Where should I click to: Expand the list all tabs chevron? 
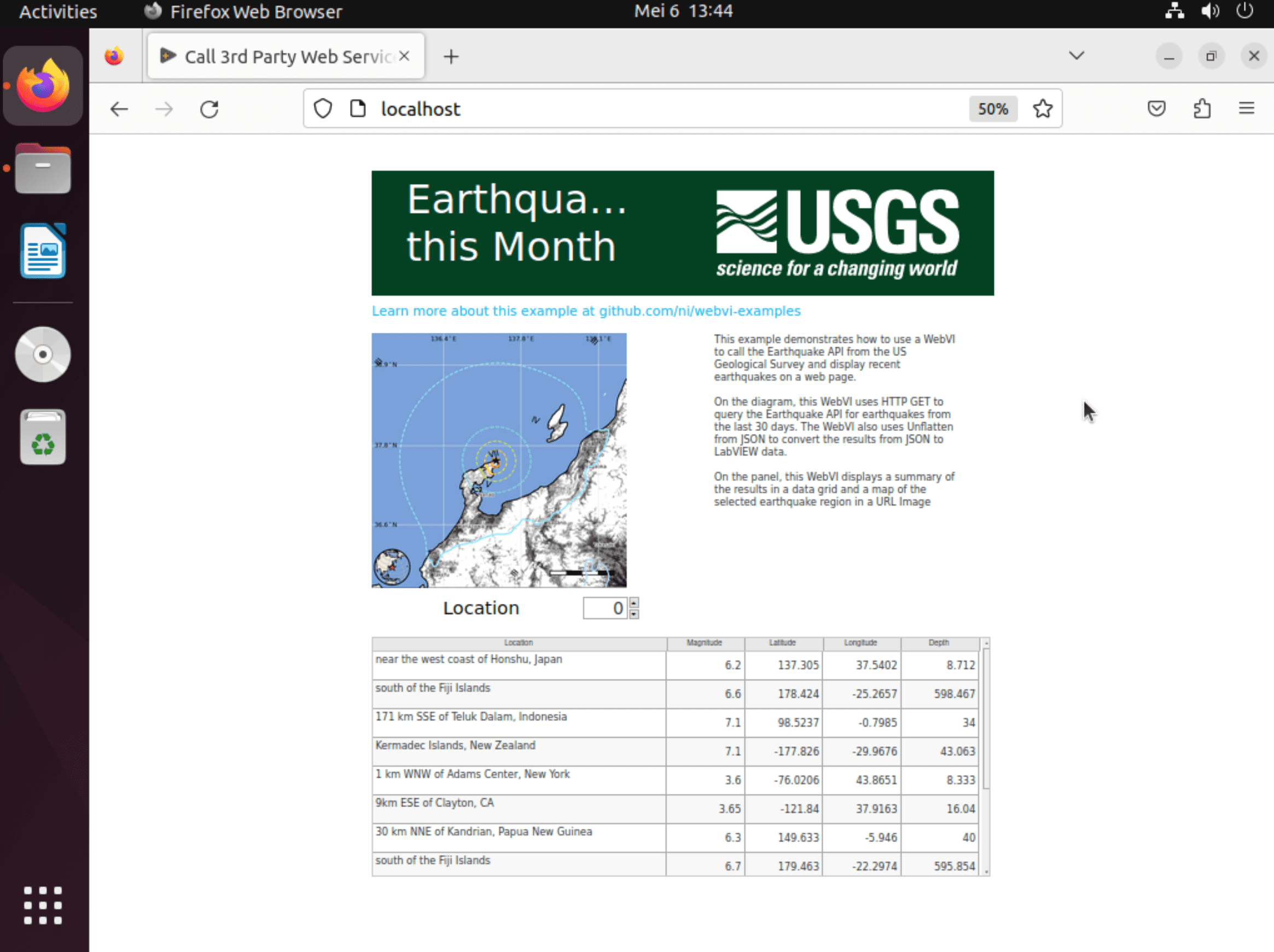tap(1077, 56)
